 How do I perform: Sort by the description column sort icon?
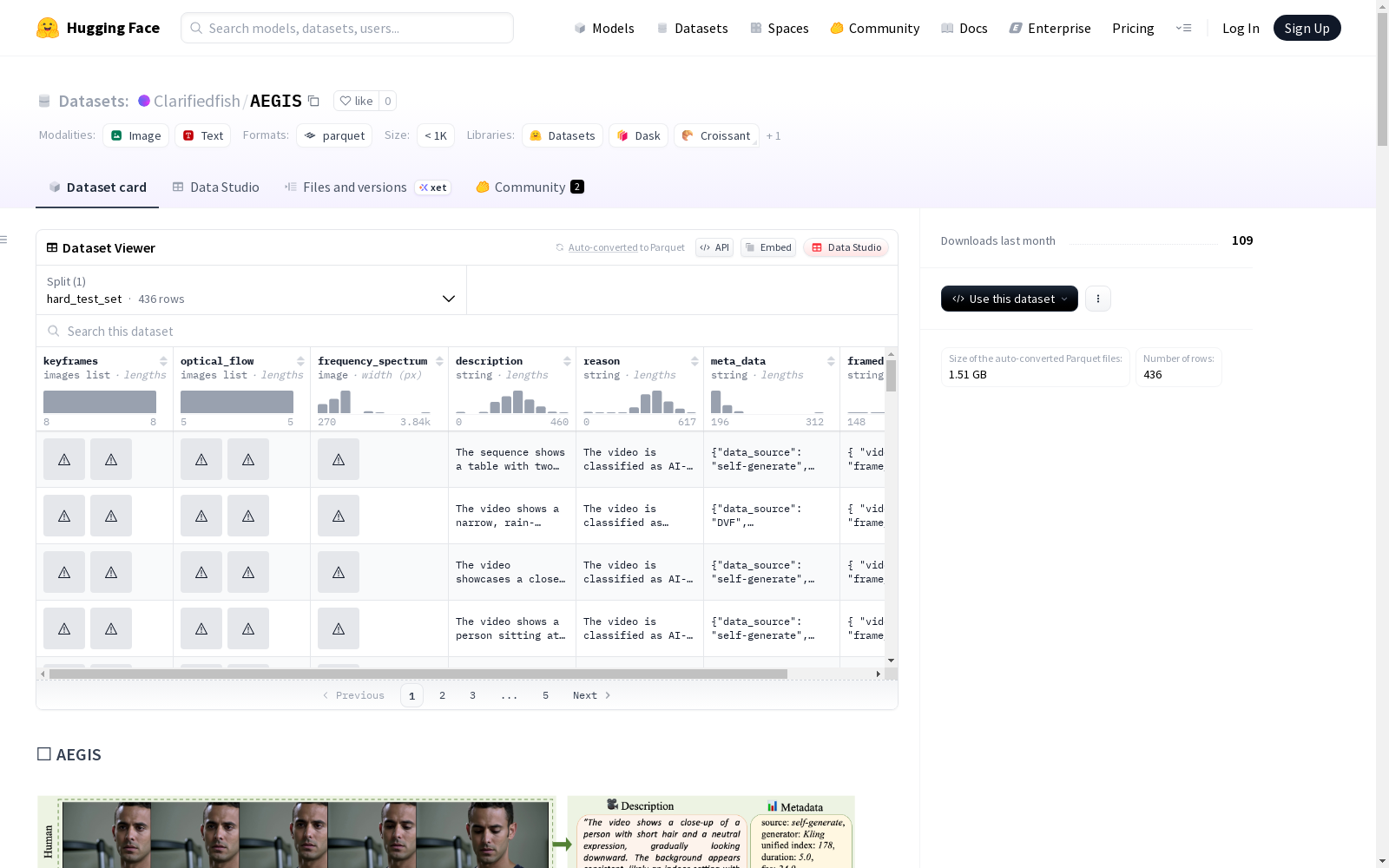tap(567, 361)
